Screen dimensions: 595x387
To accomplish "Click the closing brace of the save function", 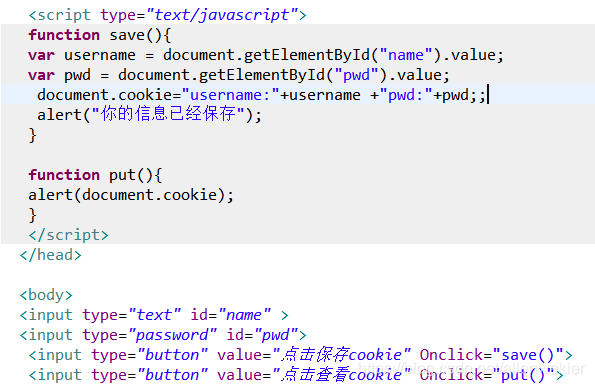I will point(33,135).
